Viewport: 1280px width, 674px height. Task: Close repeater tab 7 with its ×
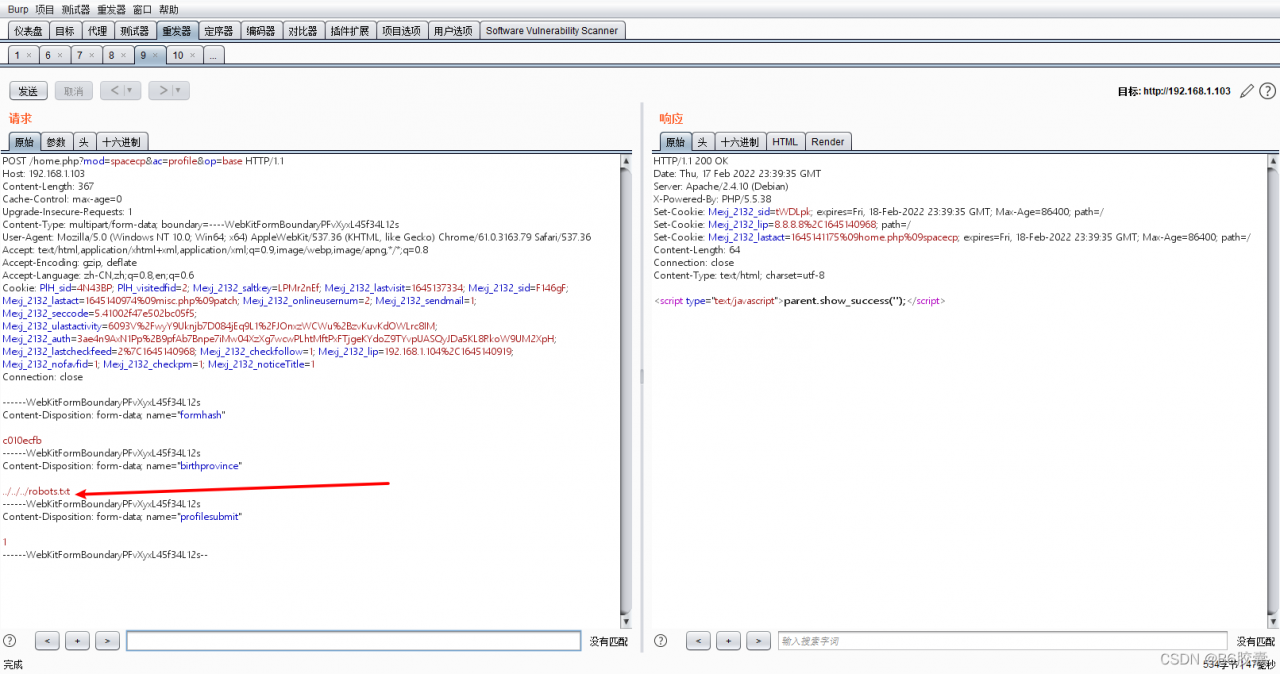92,55
